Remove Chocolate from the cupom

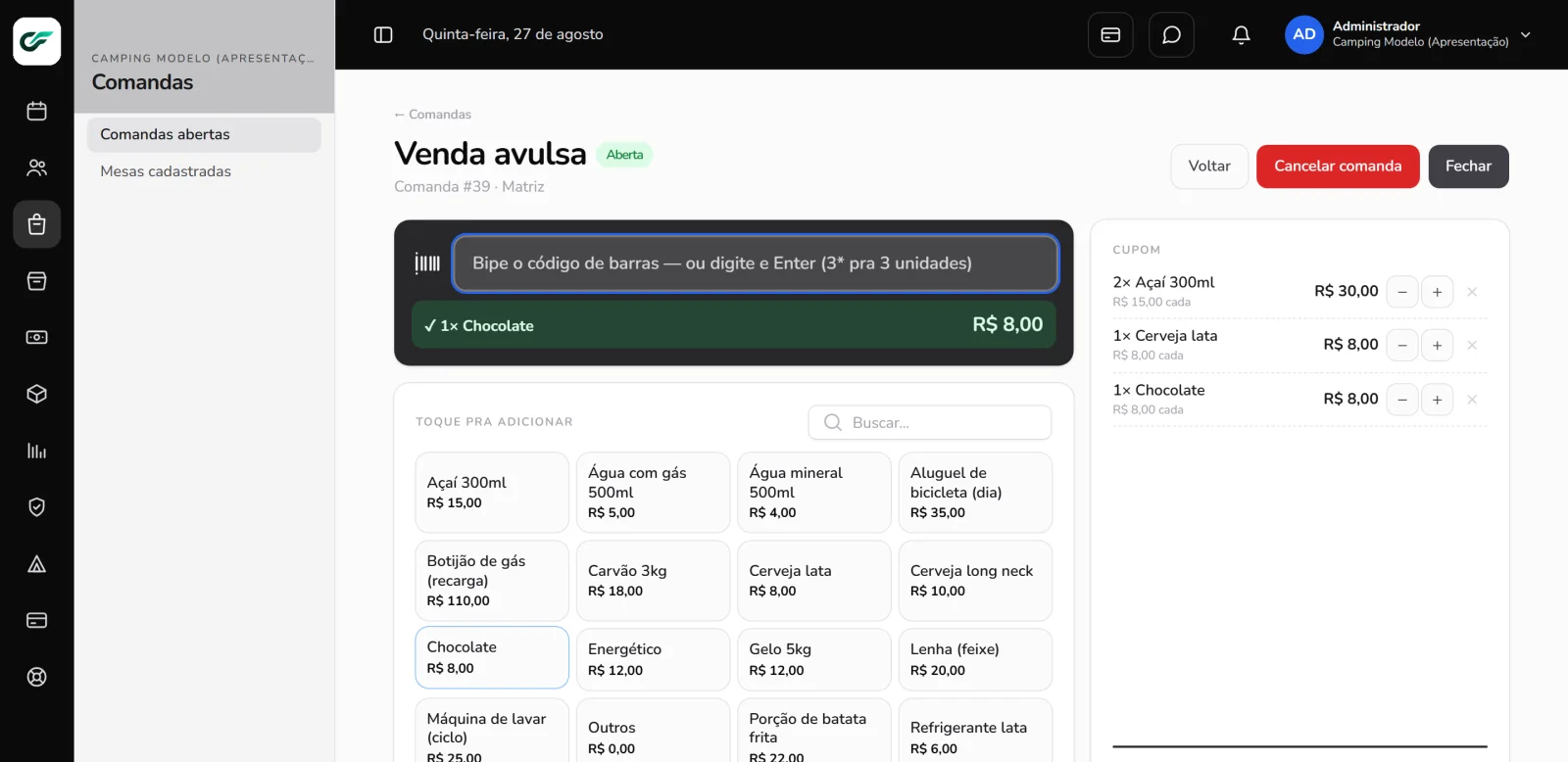[1471, 400]
